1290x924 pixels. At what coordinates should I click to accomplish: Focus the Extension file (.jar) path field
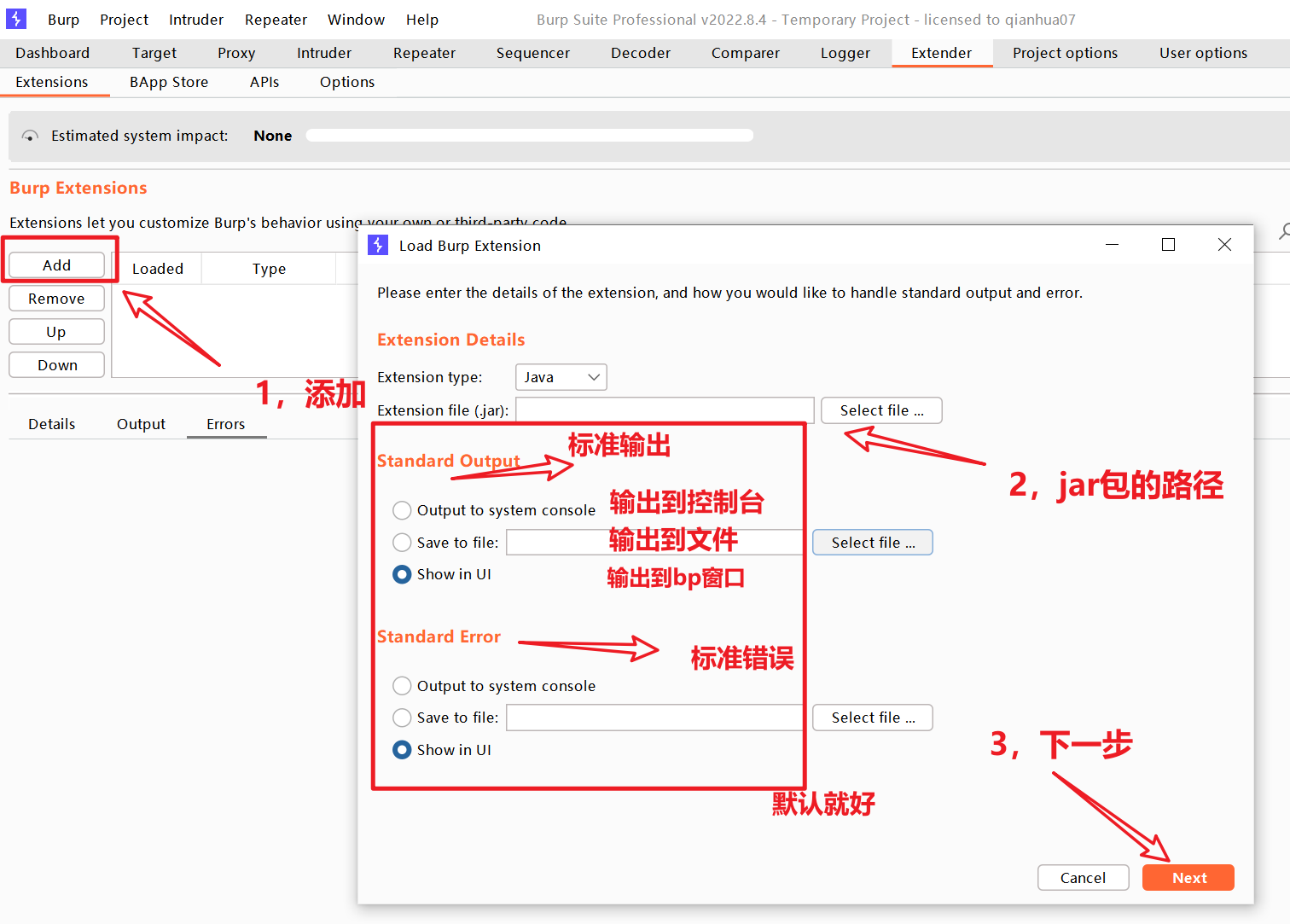[665, 410]
